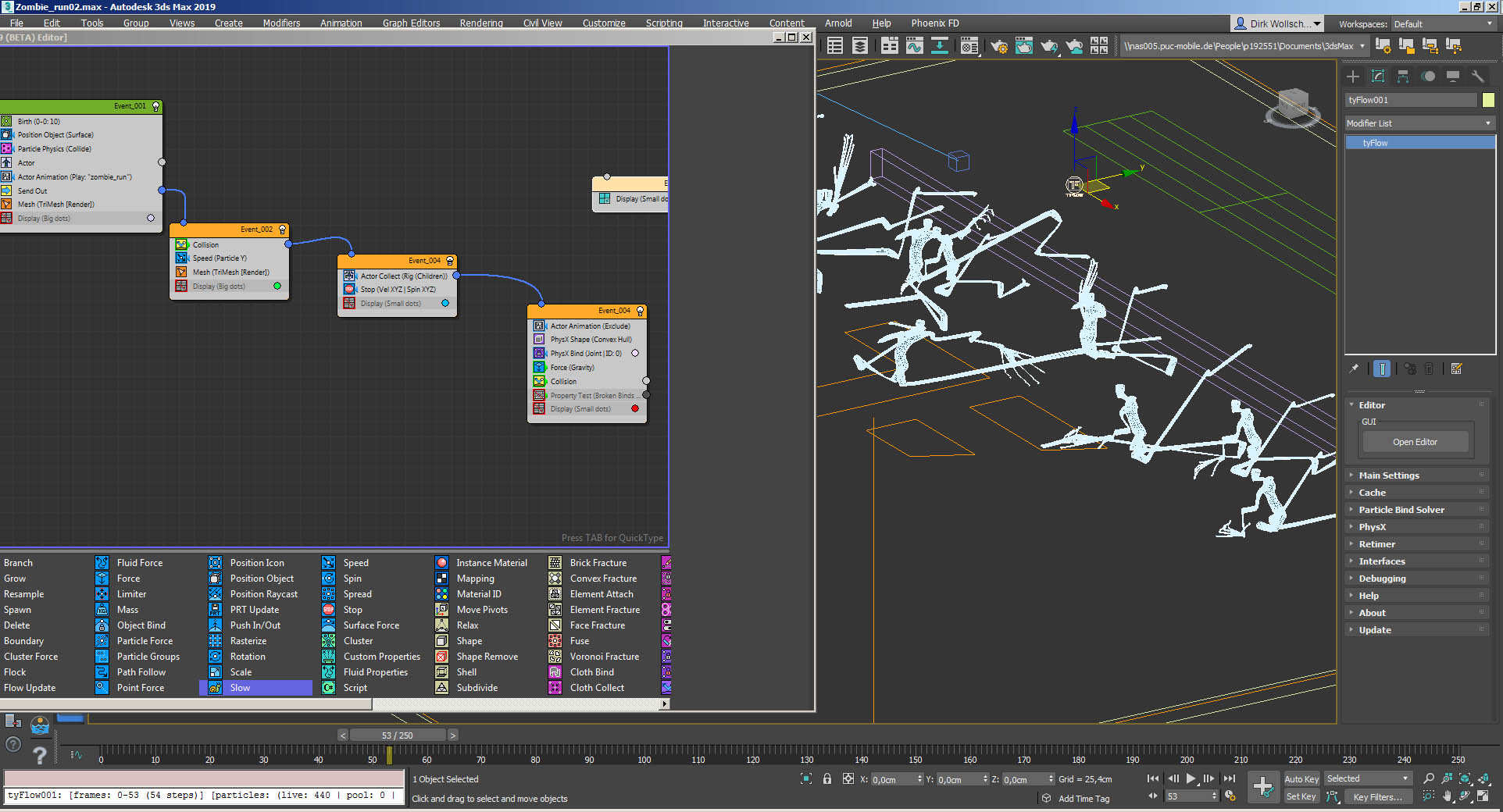Open the Graph Editors menu
Viewport: 1503px width, 812px height.
click(411, 23)
